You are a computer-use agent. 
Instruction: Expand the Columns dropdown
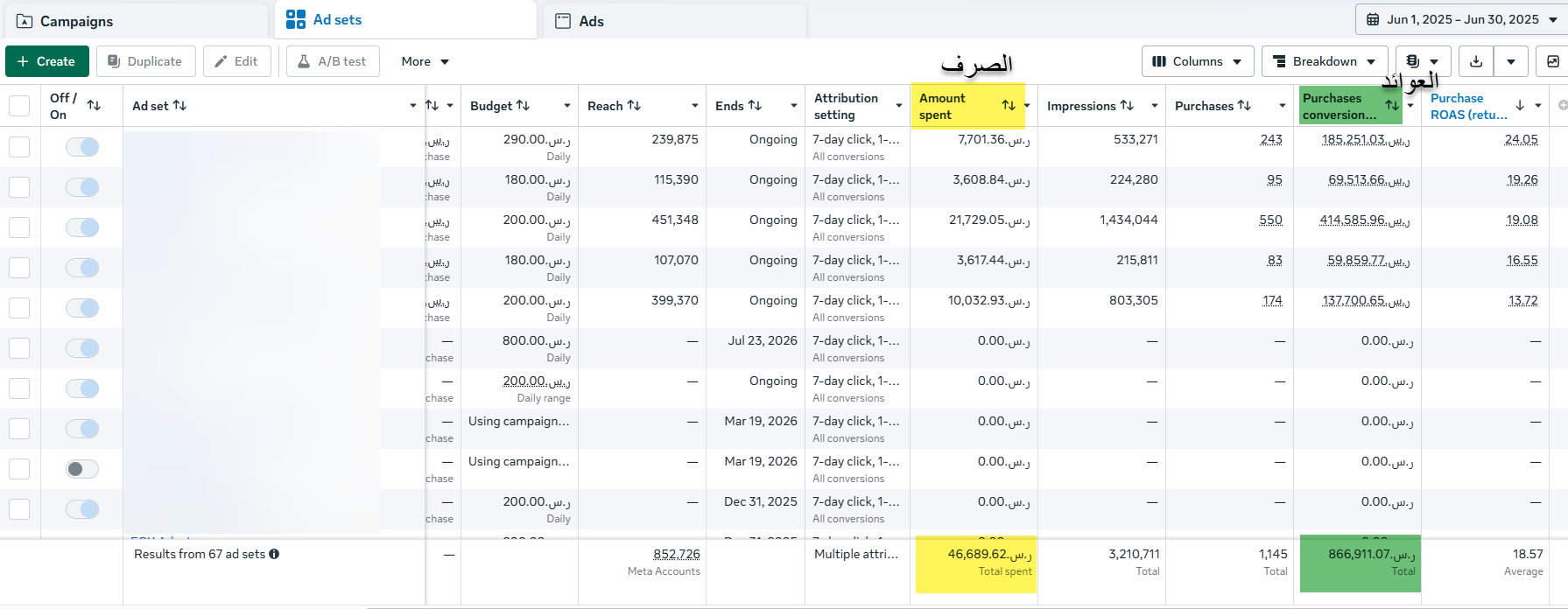click(x=1198, y=61)
